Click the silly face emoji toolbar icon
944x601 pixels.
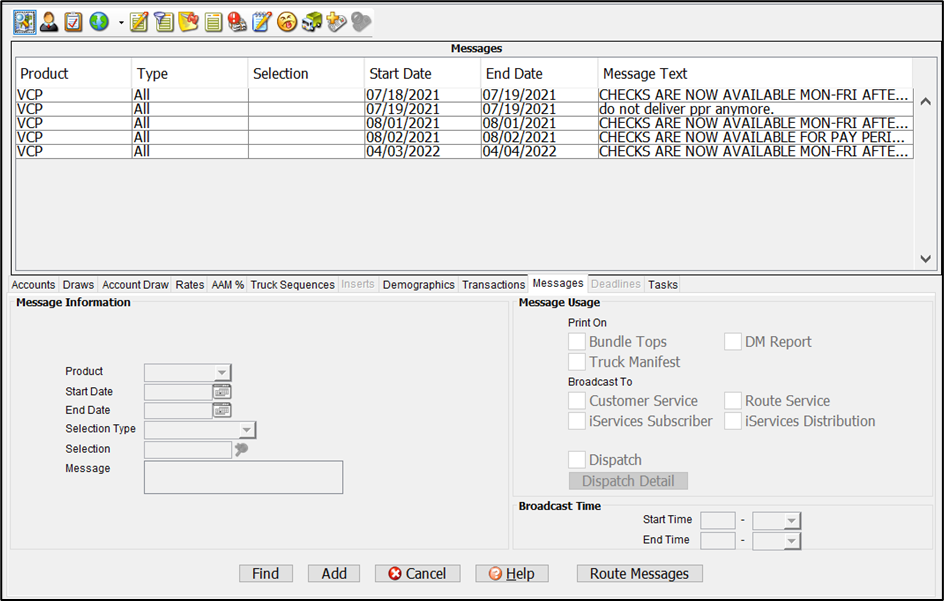tap(287, 21)
